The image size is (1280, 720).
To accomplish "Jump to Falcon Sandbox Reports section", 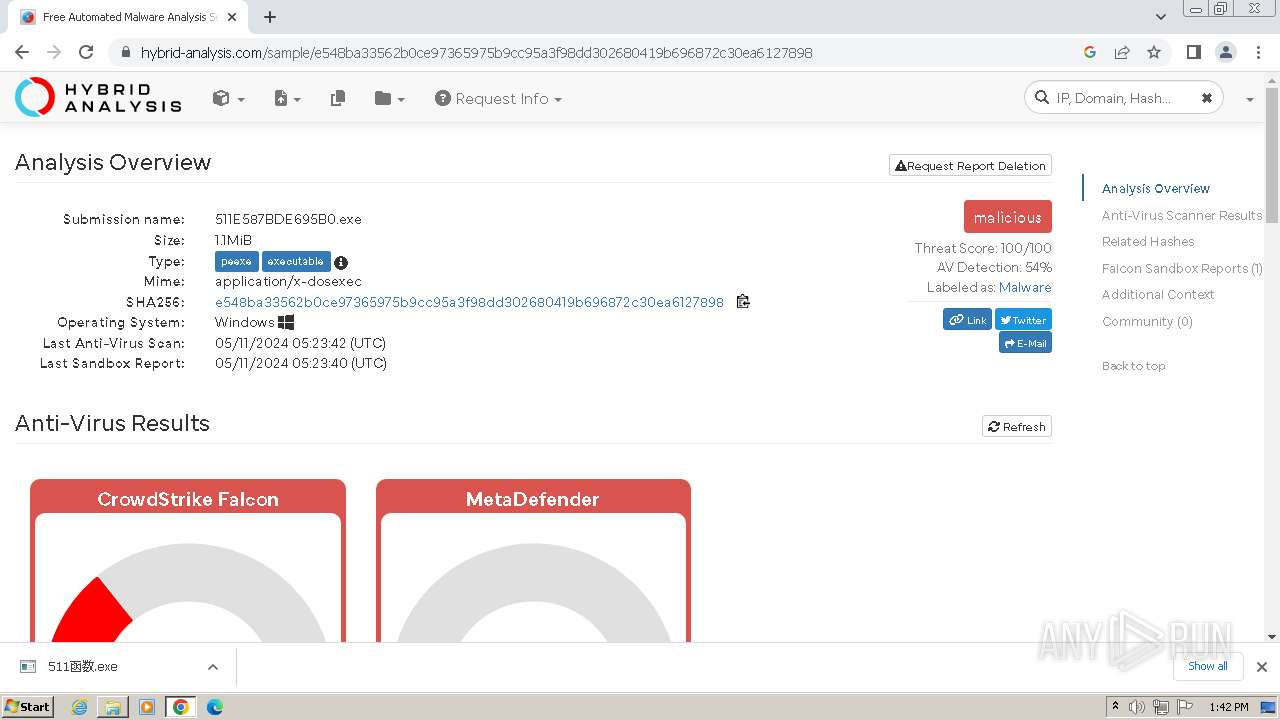I will 1182,268.
